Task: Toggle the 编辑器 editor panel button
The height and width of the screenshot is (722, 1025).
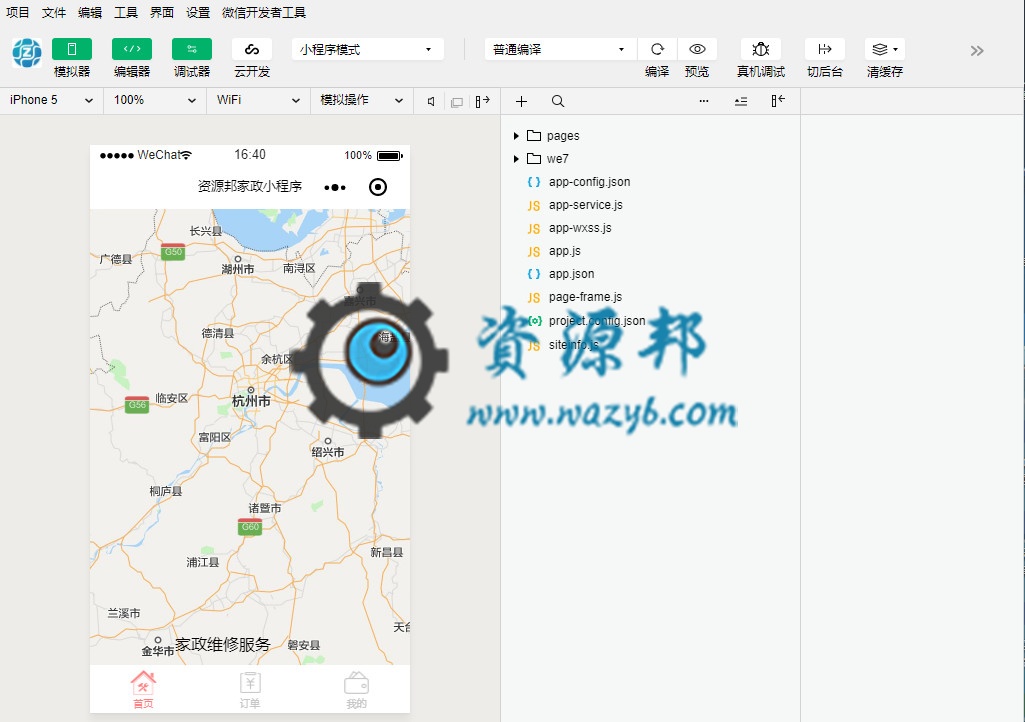Action: point(132,49)
